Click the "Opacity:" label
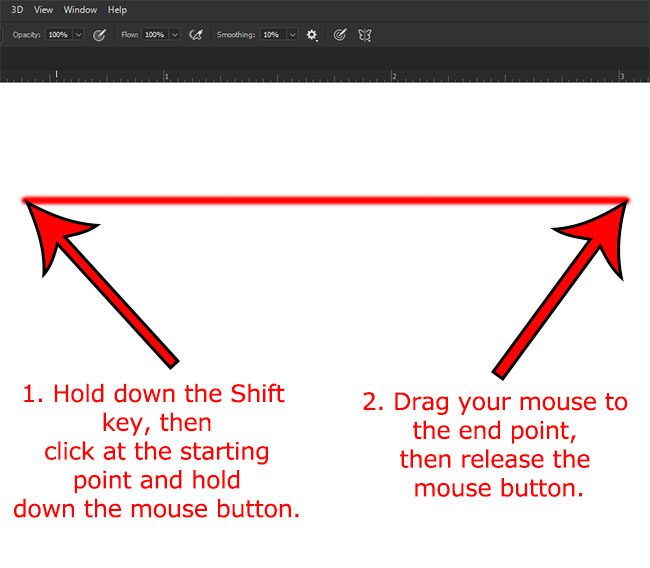 26,34
